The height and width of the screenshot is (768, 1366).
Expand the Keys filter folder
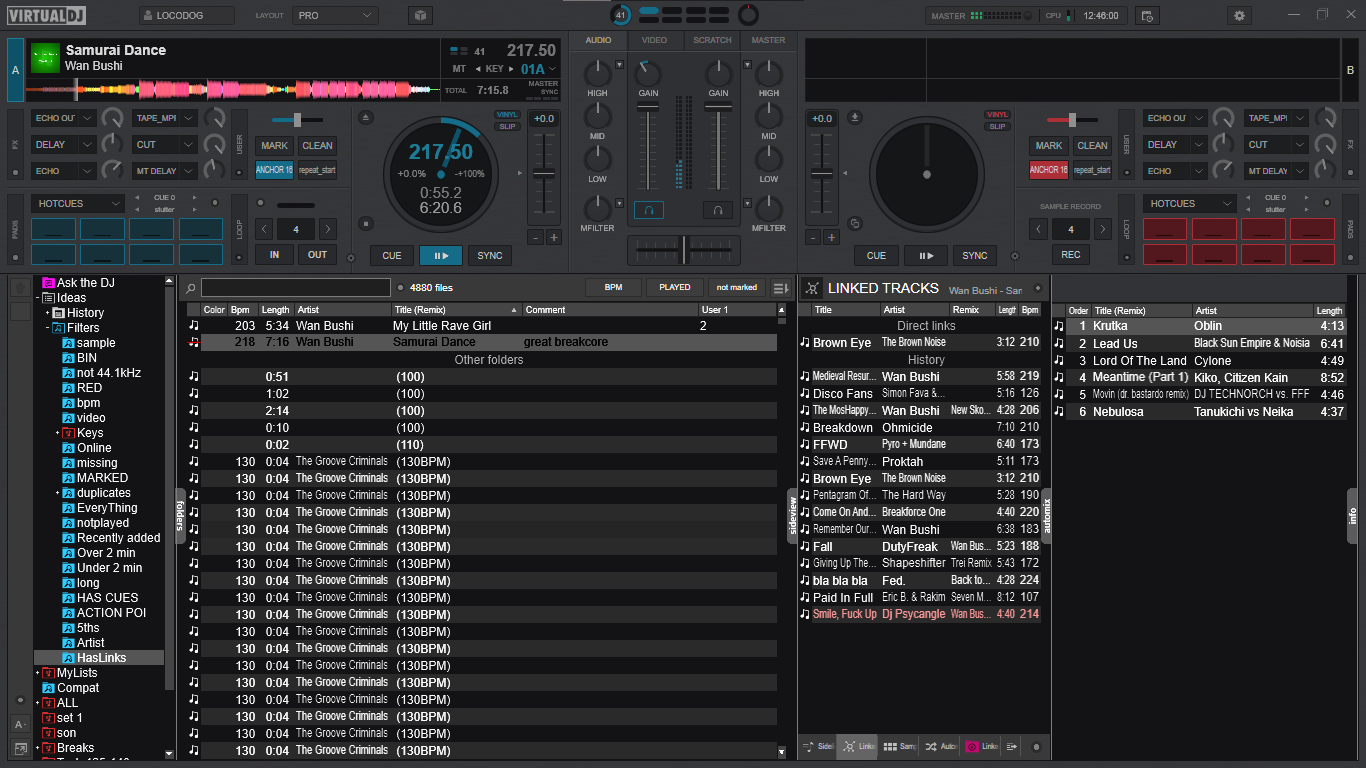[58, 433]
